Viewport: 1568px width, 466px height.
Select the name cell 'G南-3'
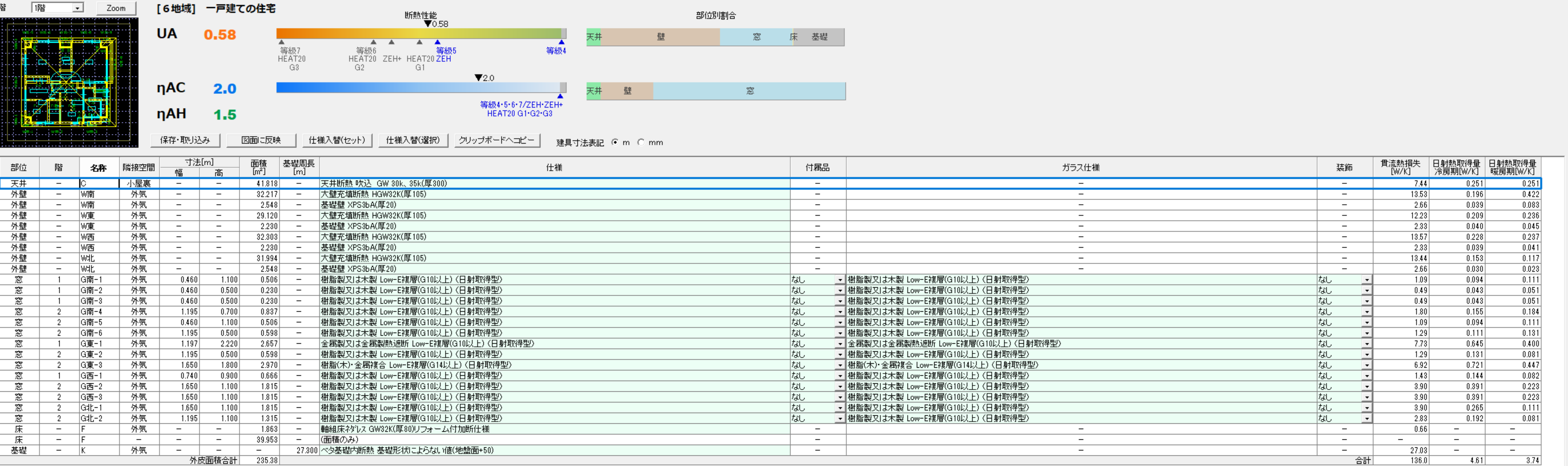pos(99,301)
